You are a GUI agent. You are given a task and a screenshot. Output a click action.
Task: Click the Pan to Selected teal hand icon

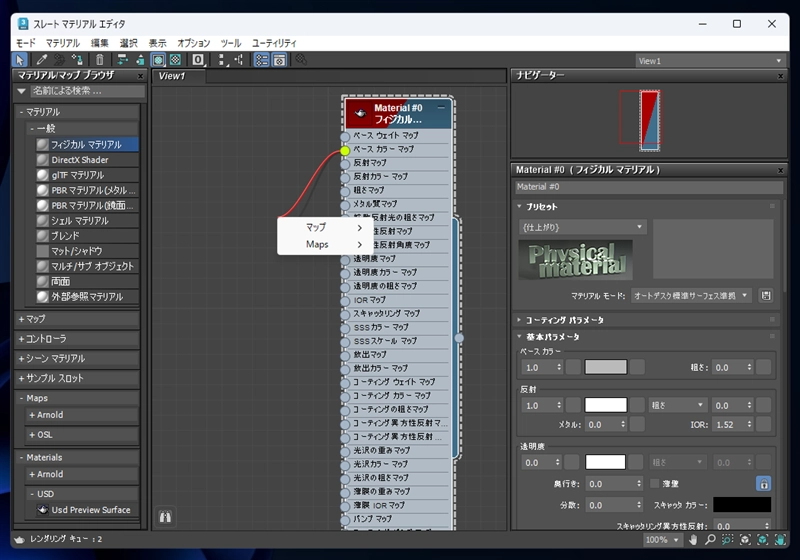click(780, 540)
